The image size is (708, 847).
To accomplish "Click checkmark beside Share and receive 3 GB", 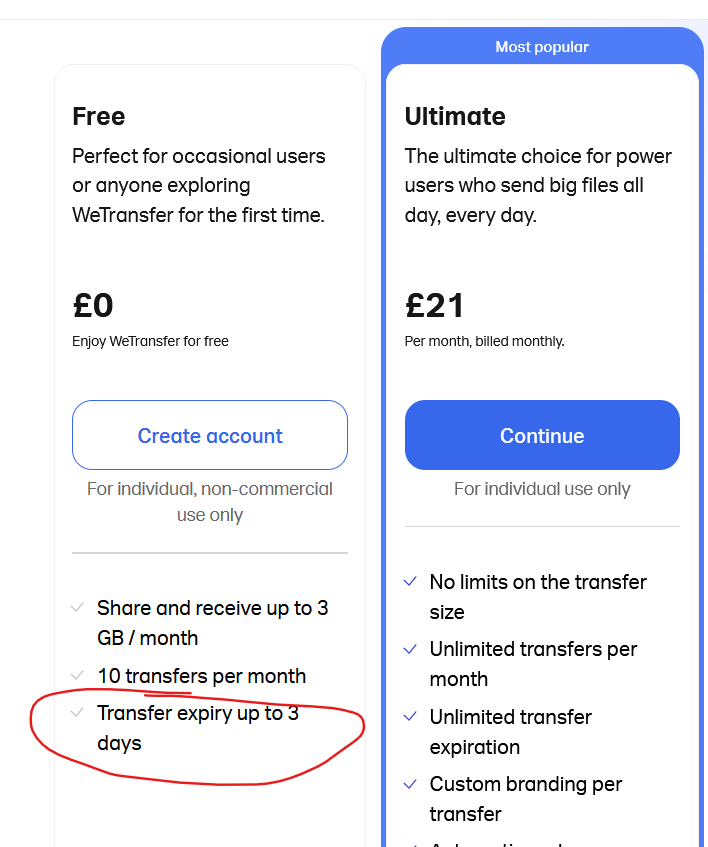I will pos(77,608).
